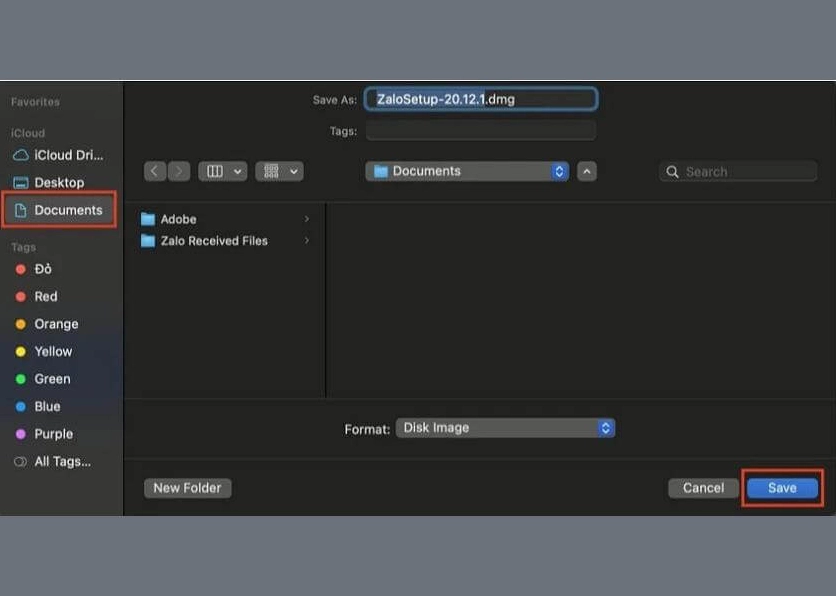The image size is (836, 596).
Task: Choose the Green tag in sidebar
Action: click(51, 379)
